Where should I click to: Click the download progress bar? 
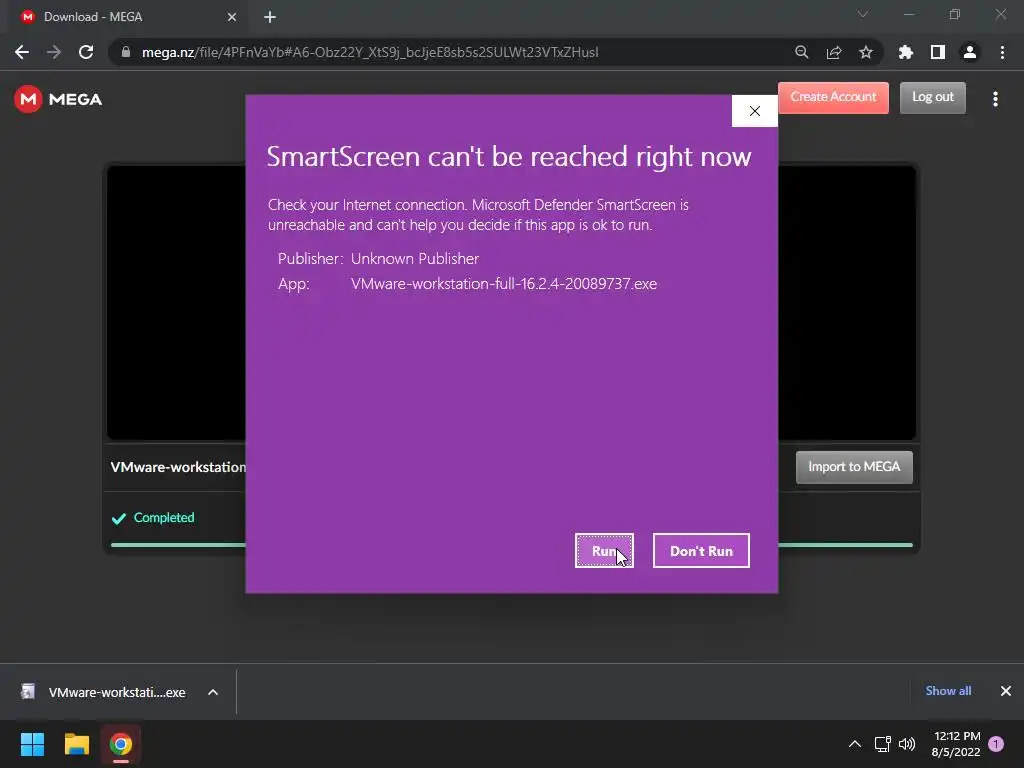pos(511,545)
